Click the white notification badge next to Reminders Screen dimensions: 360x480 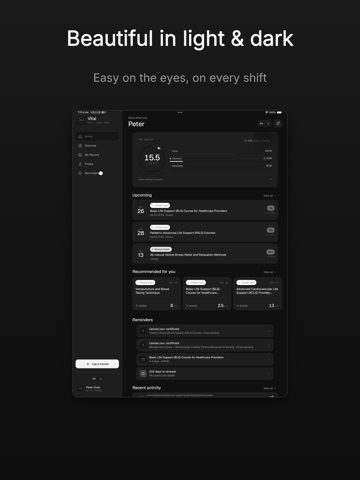(x=101, y=173)
